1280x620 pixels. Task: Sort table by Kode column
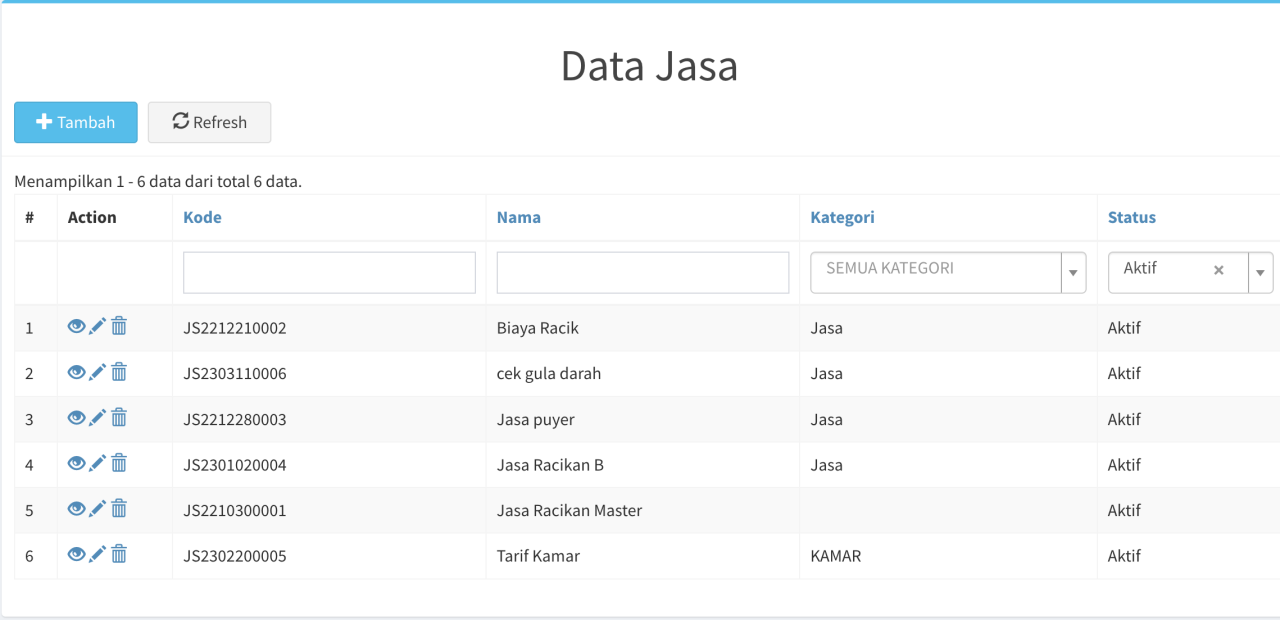202,217
